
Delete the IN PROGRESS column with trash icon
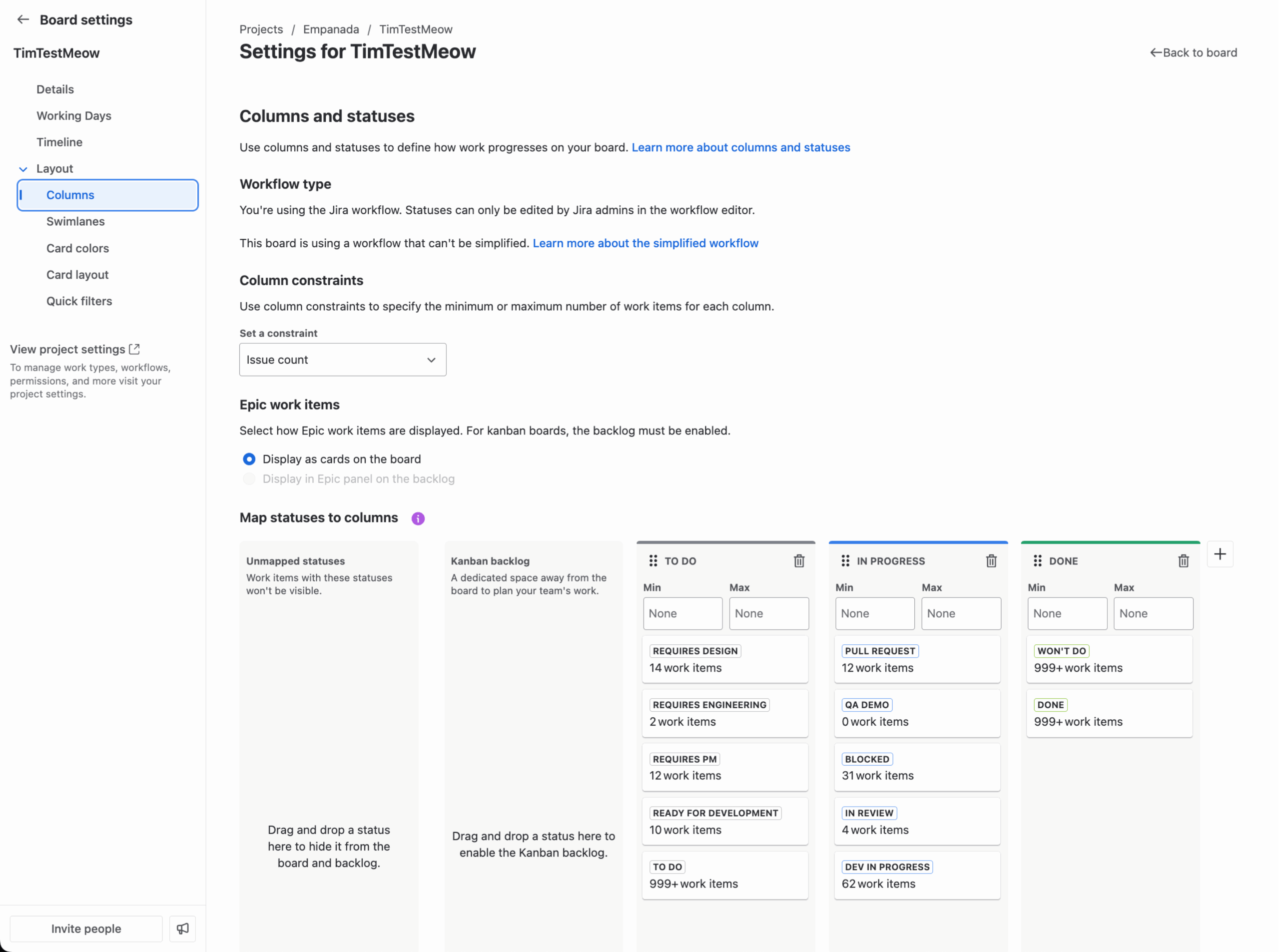coord(991,561)
